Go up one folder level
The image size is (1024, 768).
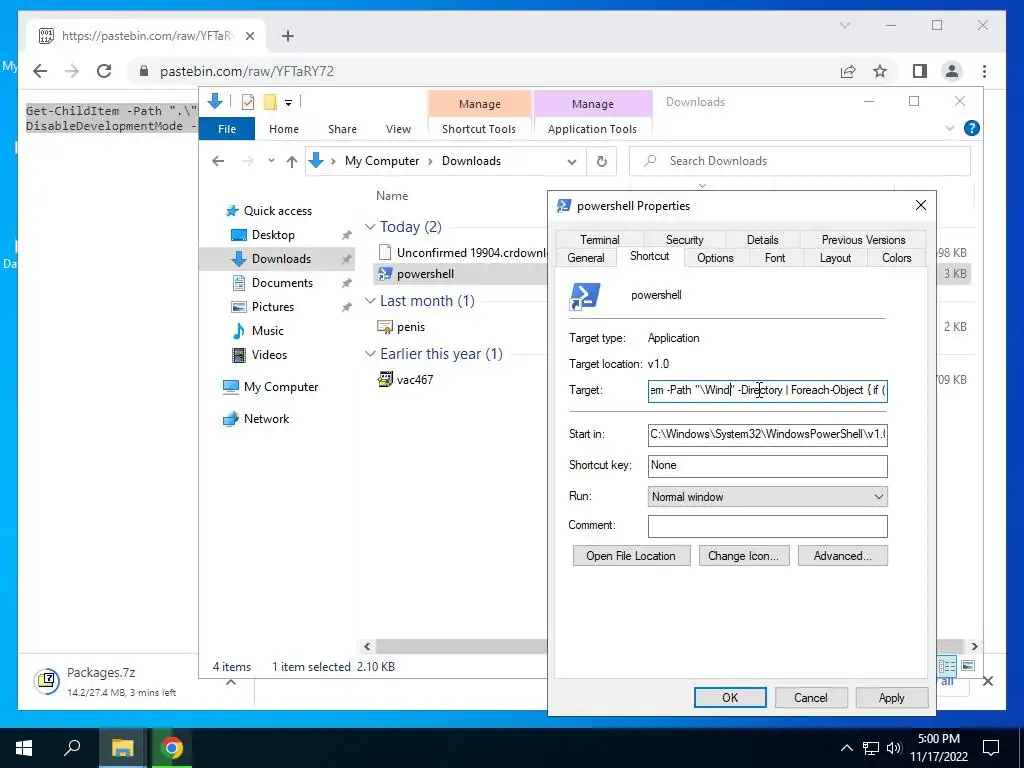[292, 161]
